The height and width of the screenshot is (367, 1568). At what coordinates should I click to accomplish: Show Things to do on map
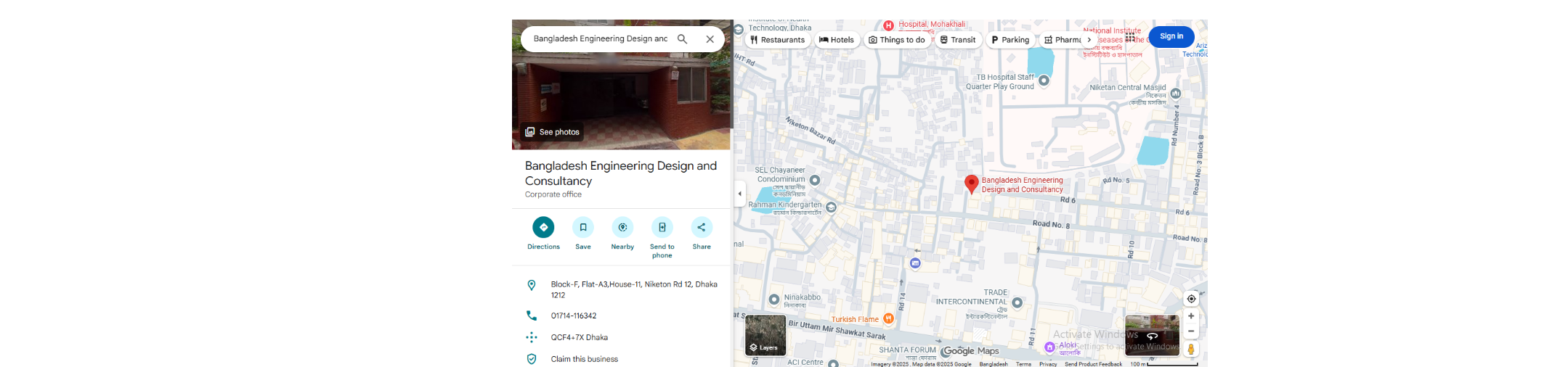[897, 40]
